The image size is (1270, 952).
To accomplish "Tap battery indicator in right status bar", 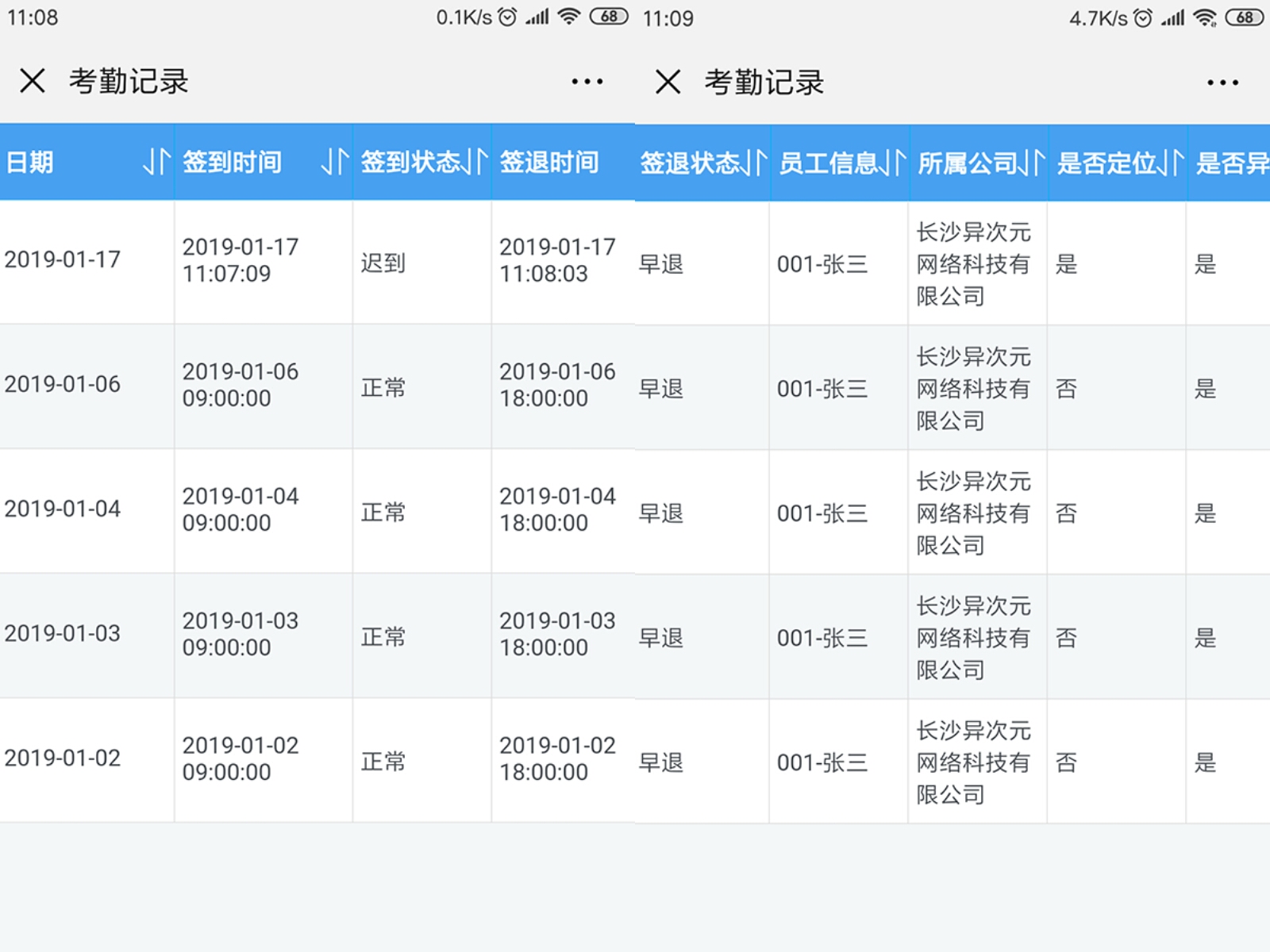I will pyautogui.click(x=1245, y=17).
